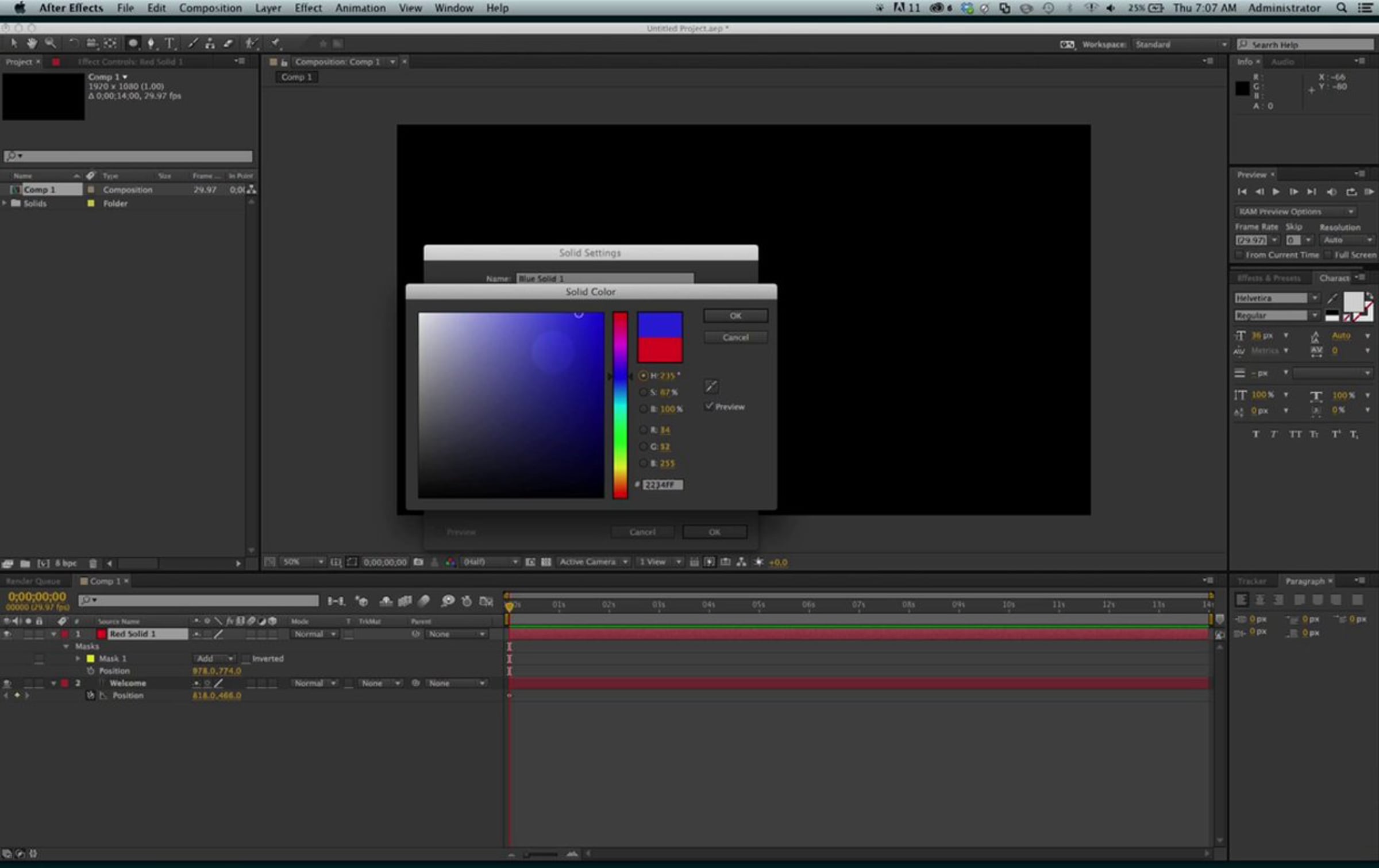
Task: Open the Workspace dropdown
Action: point(1181,44)
